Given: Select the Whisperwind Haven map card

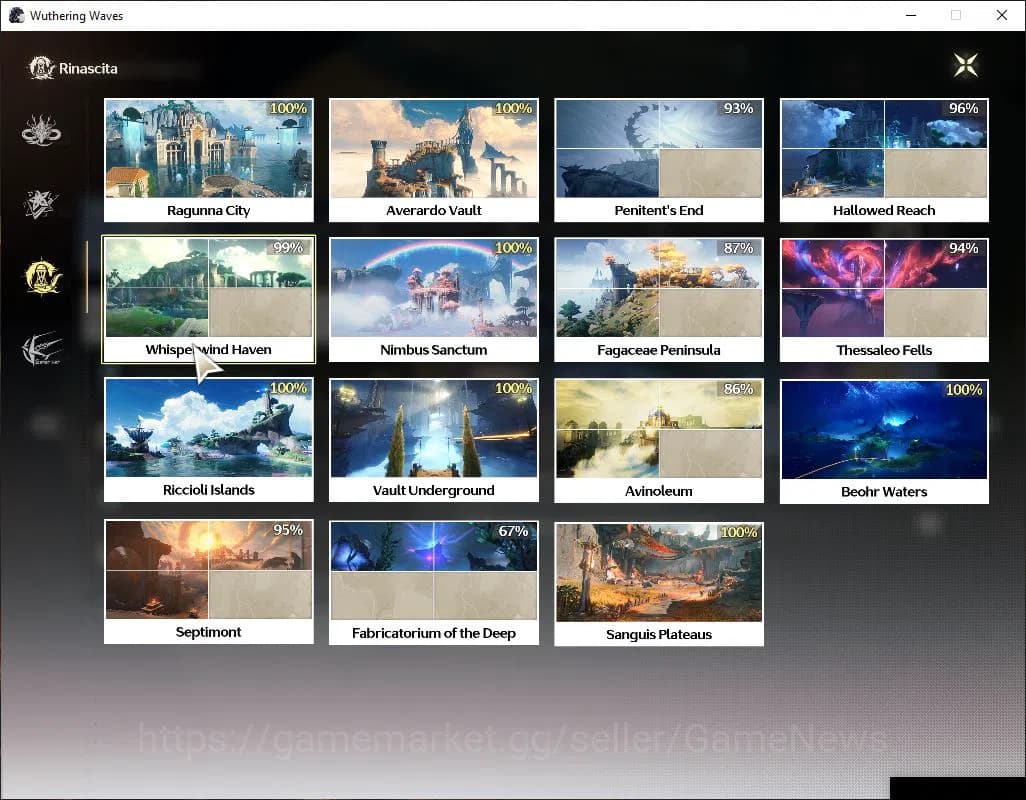Looking at the screenshot, I should 208,290.
